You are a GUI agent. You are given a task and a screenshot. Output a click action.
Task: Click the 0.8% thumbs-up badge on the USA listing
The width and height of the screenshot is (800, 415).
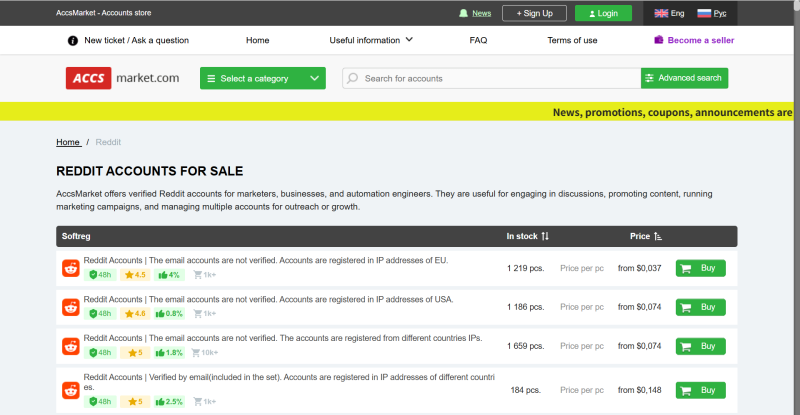tap(171, 314)
